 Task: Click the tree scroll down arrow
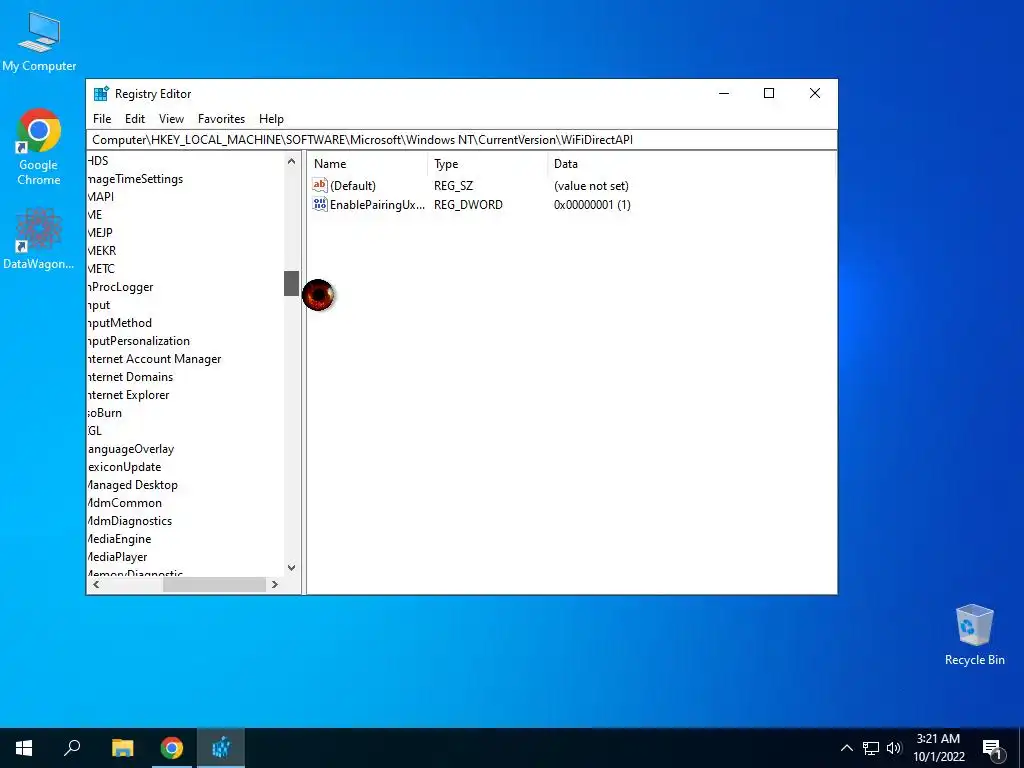pyautogui.click(x=291, y=568)
